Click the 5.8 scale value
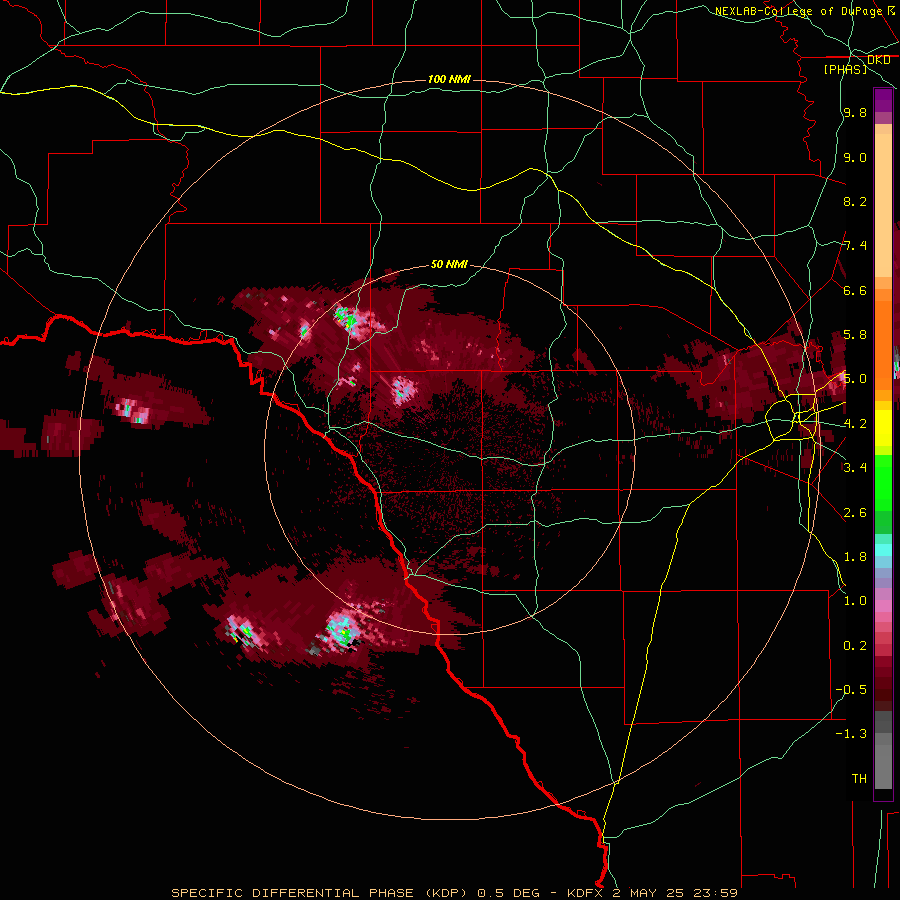Image resolution: width=900 pixels, height=900 pixels. pos(855,335)
